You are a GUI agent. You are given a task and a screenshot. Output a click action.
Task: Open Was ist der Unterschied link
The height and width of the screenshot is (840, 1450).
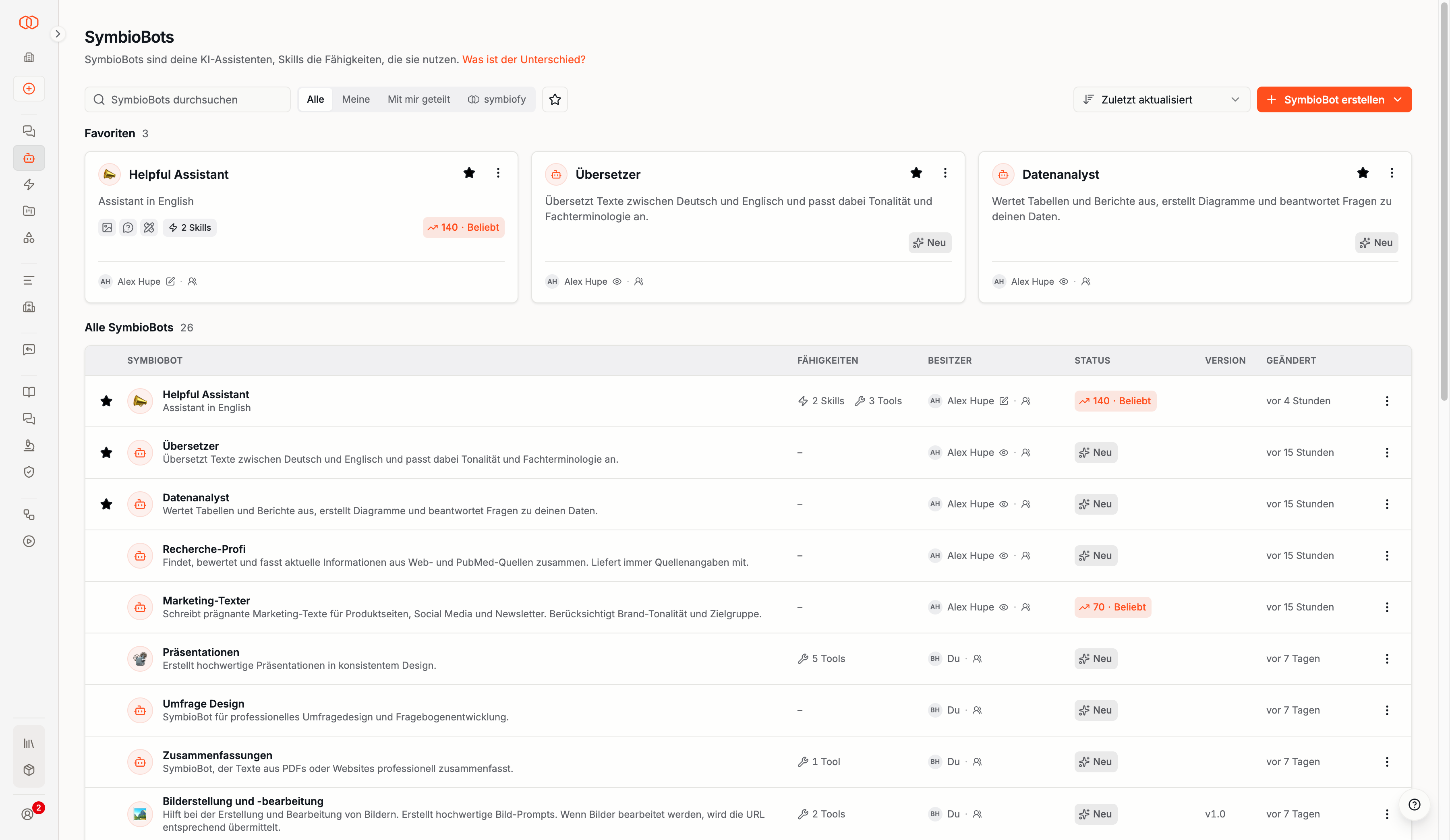pos(524,59)
